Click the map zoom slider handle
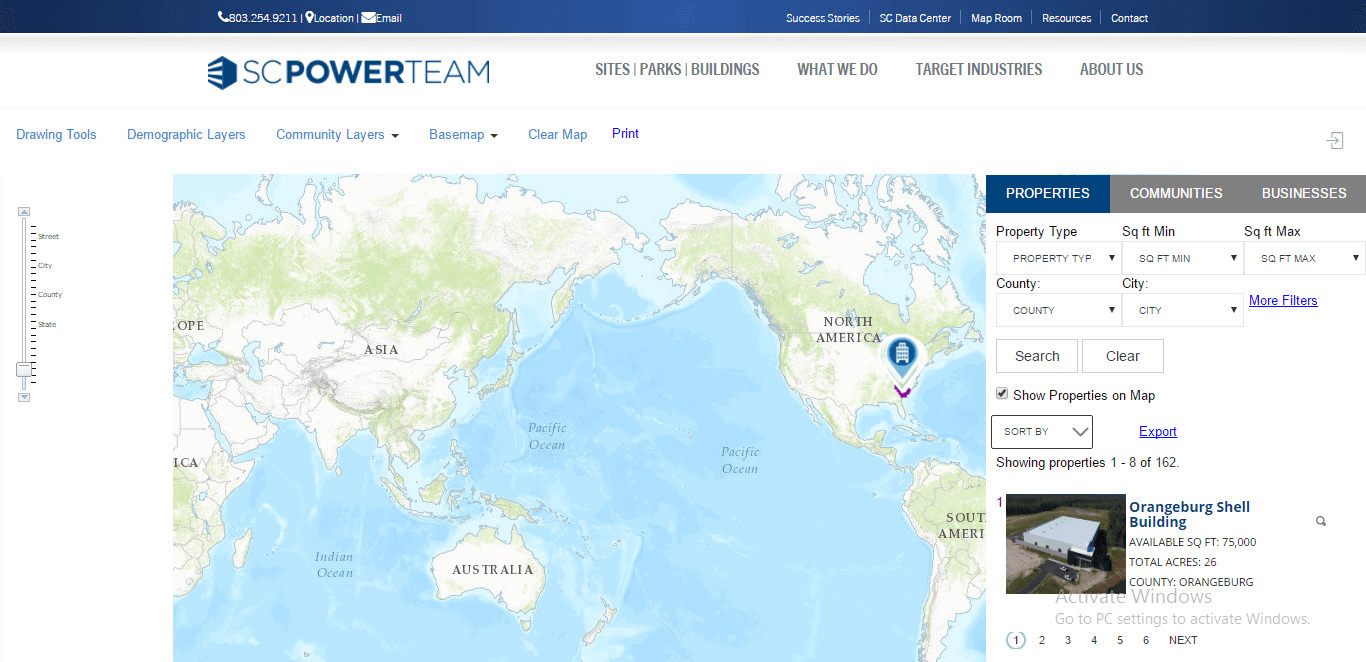 [x=24, y=370]
